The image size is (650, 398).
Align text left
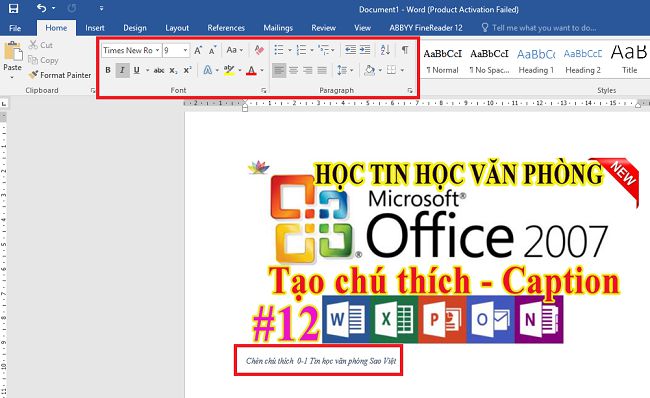point(279,70)
